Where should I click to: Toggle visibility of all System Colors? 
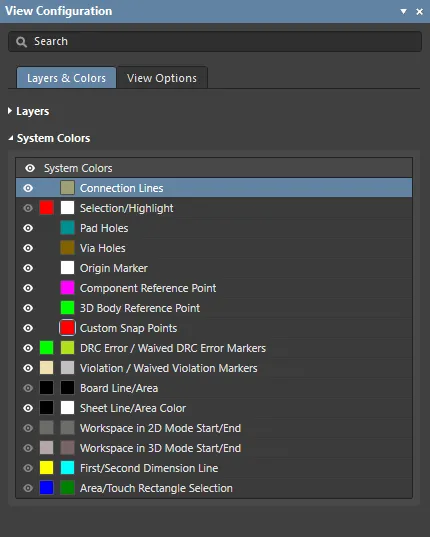(30, 168)
